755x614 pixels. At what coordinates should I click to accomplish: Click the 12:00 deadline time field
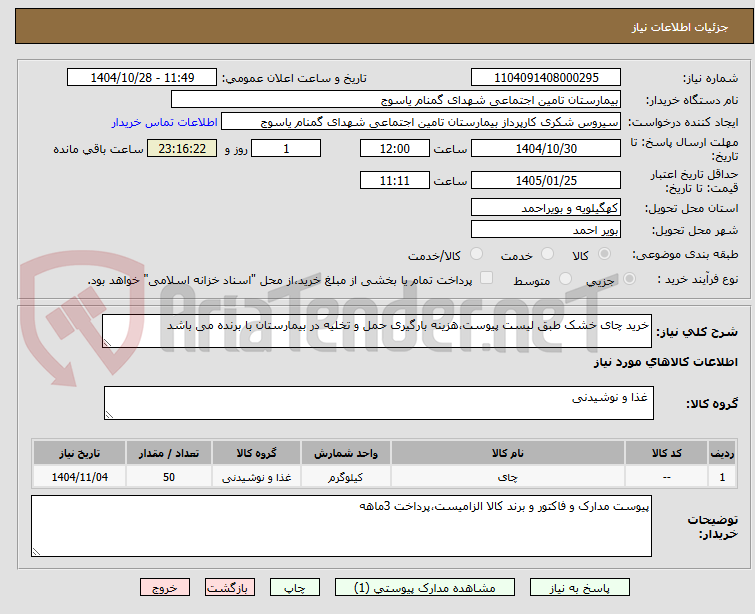coord(394,148)
